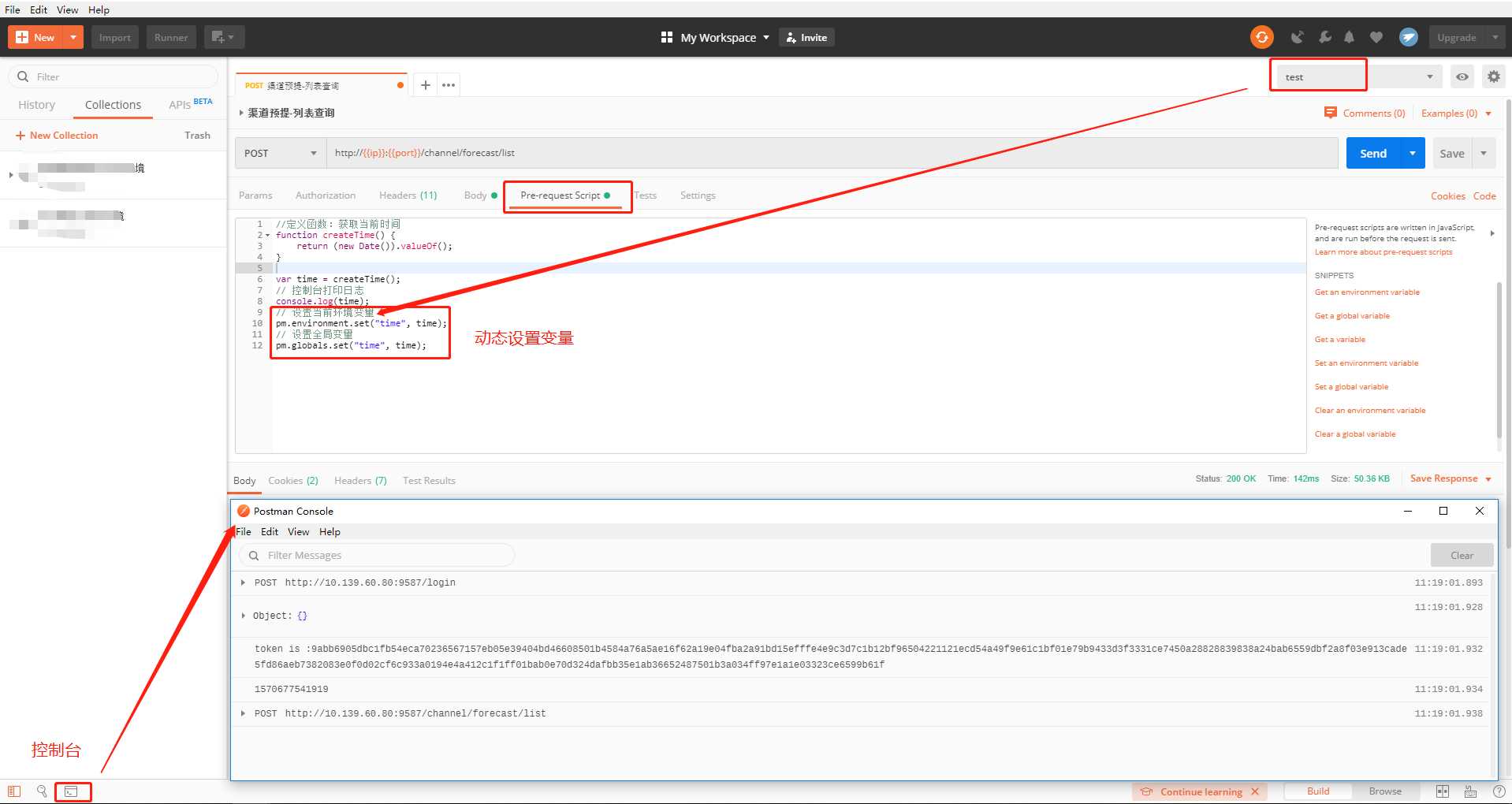Viewport: 1512px width, 804px height.
Task: Toggle environment quick look eye
Action: click(1462, 76)
